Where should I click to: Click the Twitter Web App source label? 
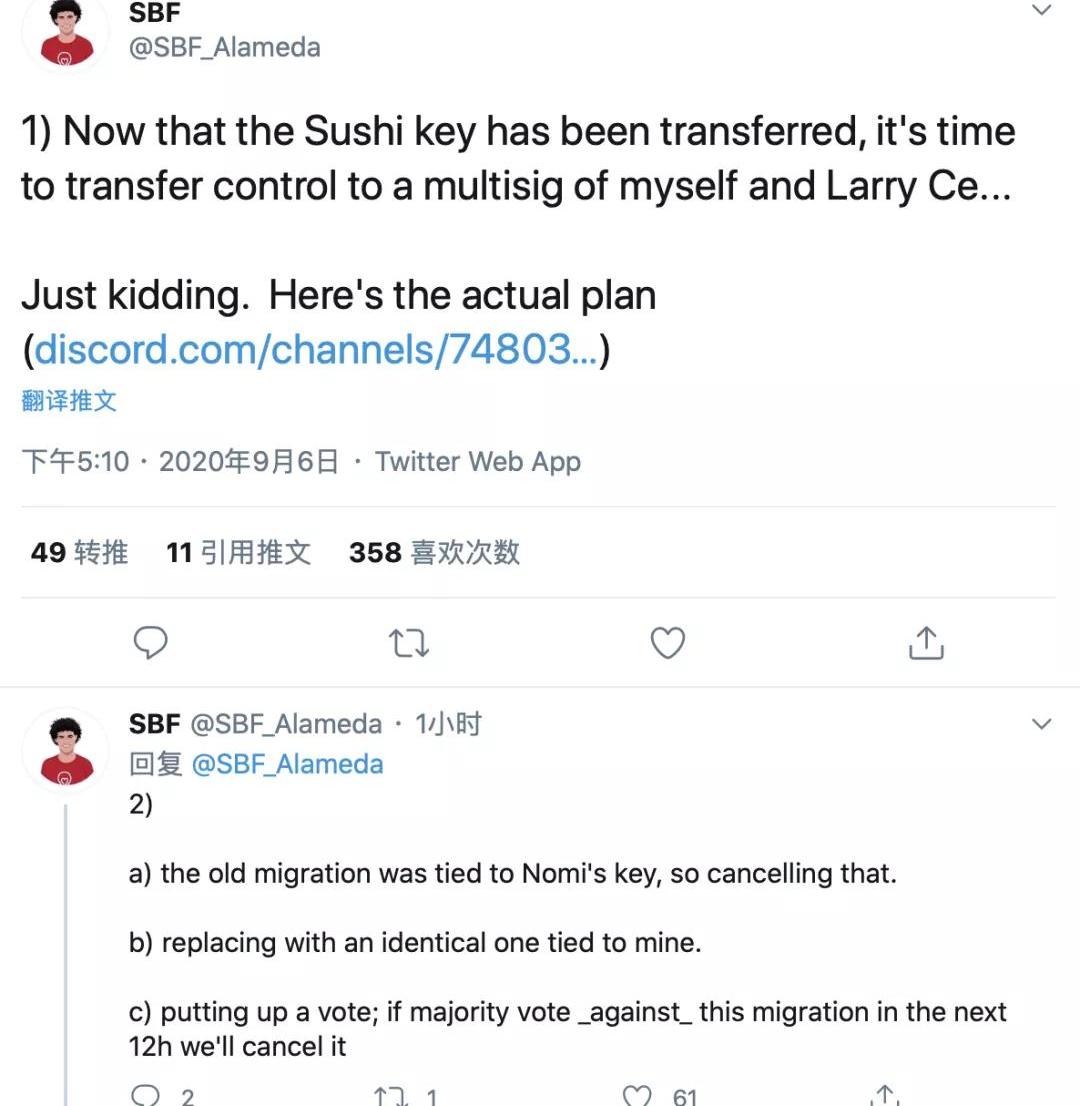coord(478,462)
